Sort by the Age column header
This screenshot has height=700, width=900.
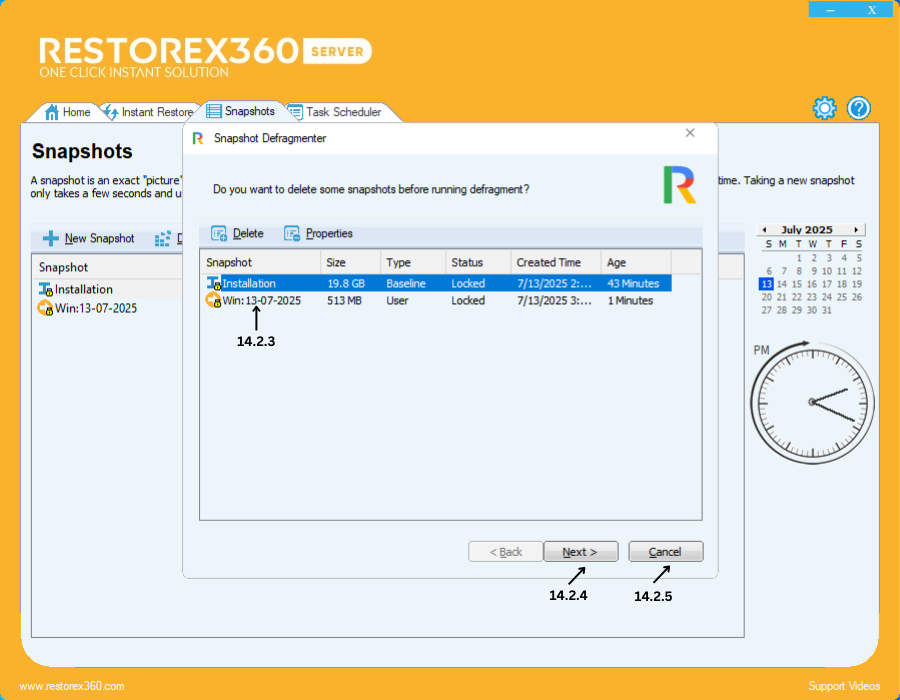tap(636, 262)
